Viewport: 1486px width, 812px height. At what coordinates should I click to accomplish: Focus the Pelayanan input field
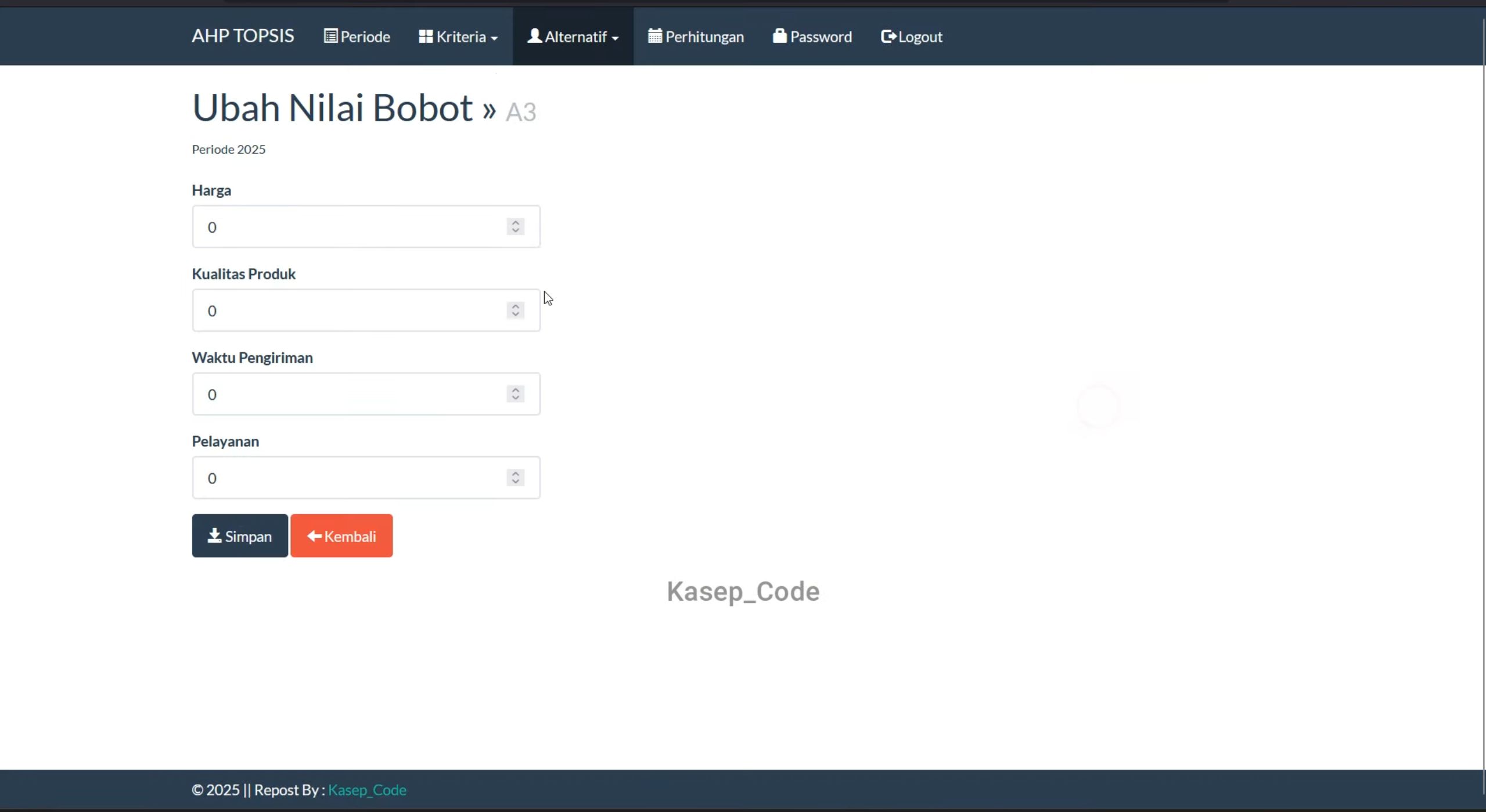pos(366,477)
